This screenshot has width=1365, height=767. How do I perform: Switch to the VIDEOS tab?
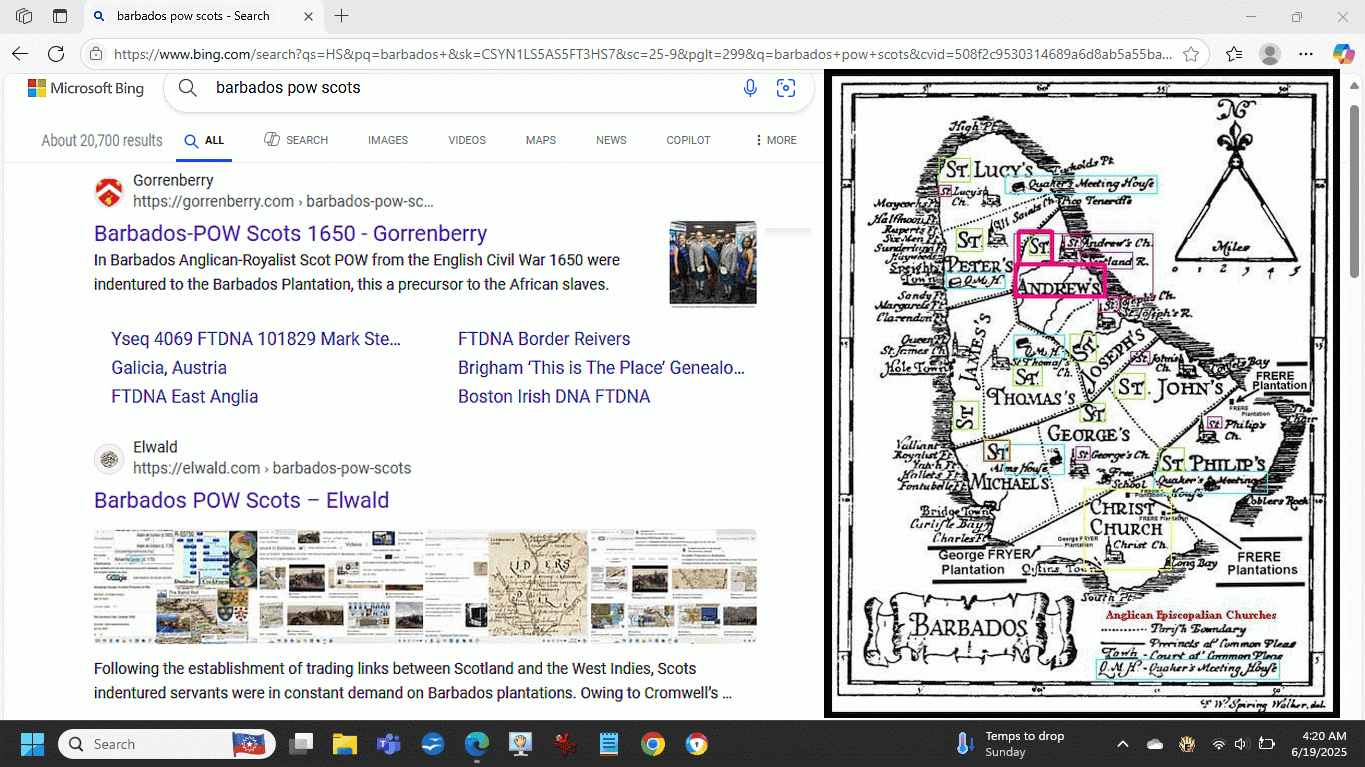pos(466,140)
